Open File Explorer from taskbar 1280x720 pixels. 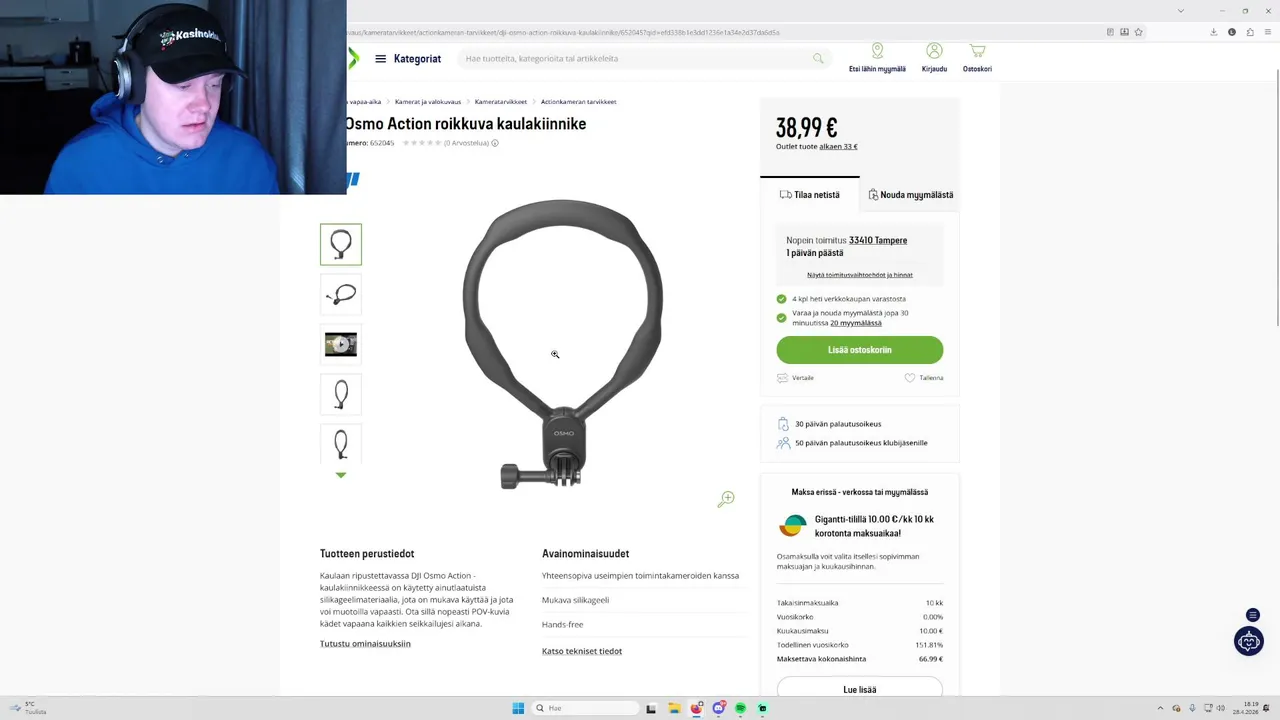(675, 708)
